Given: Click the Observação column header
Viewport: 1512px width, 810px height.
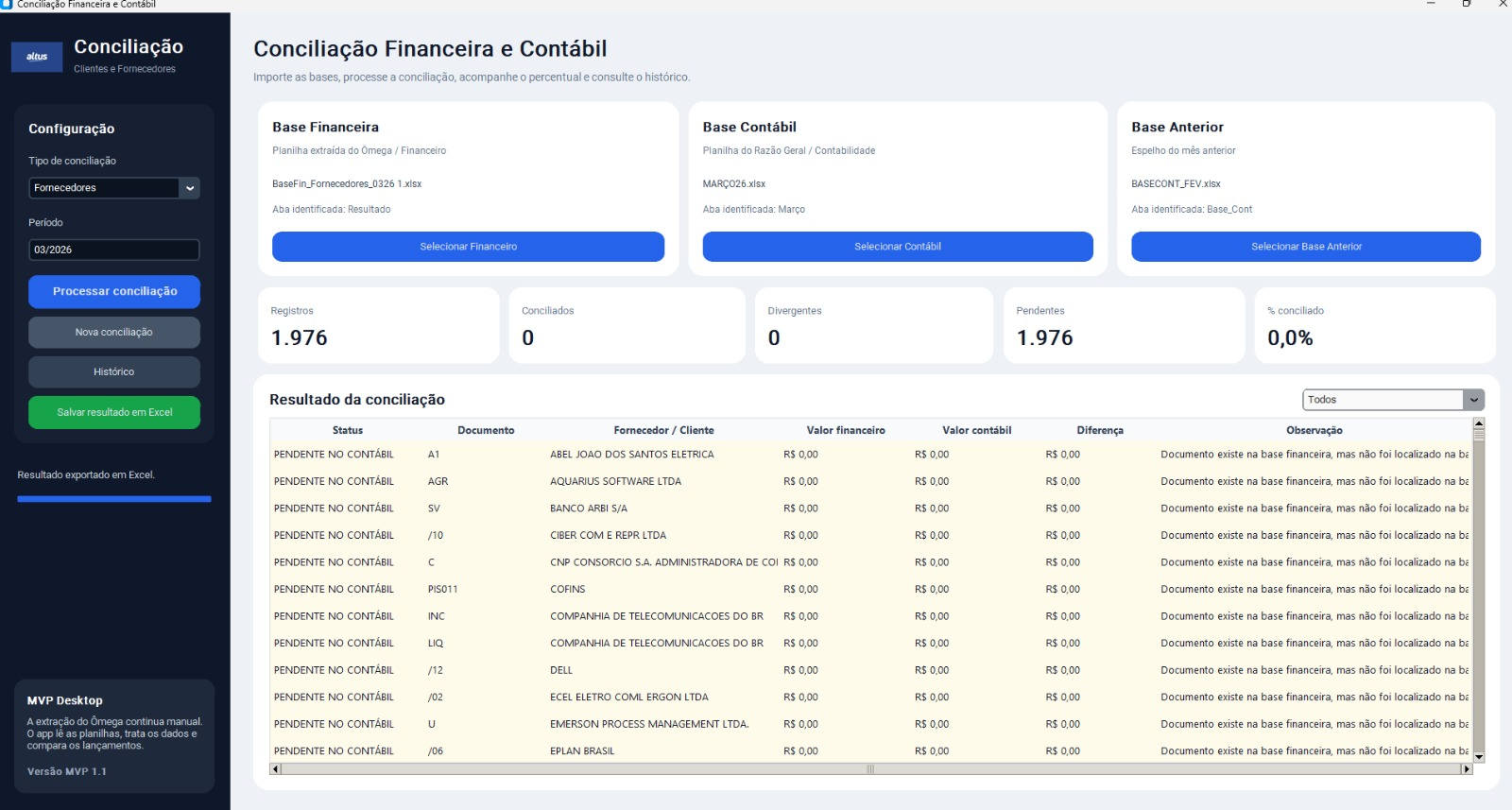Looking at the screenshot, I should point(1314,430).
